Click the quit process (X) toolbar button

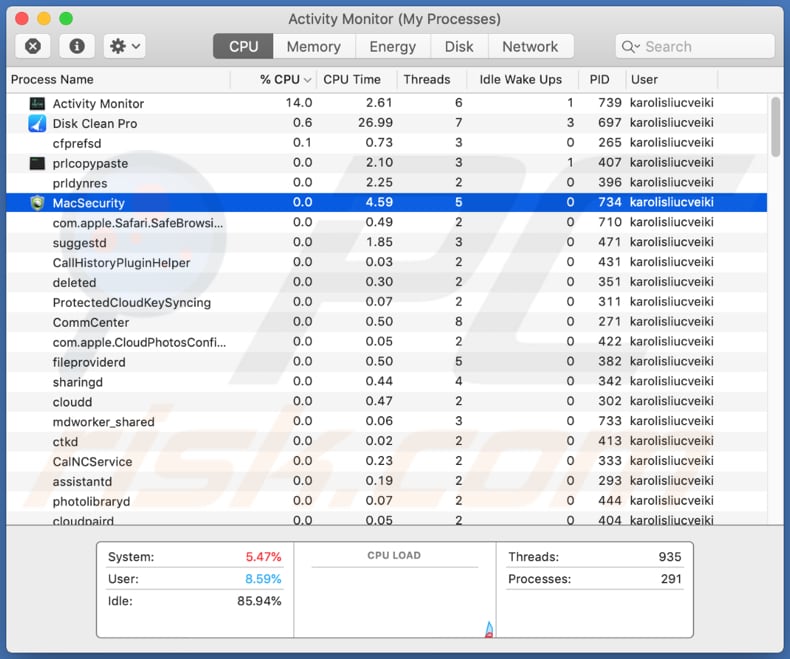click(x=33, y=46)
